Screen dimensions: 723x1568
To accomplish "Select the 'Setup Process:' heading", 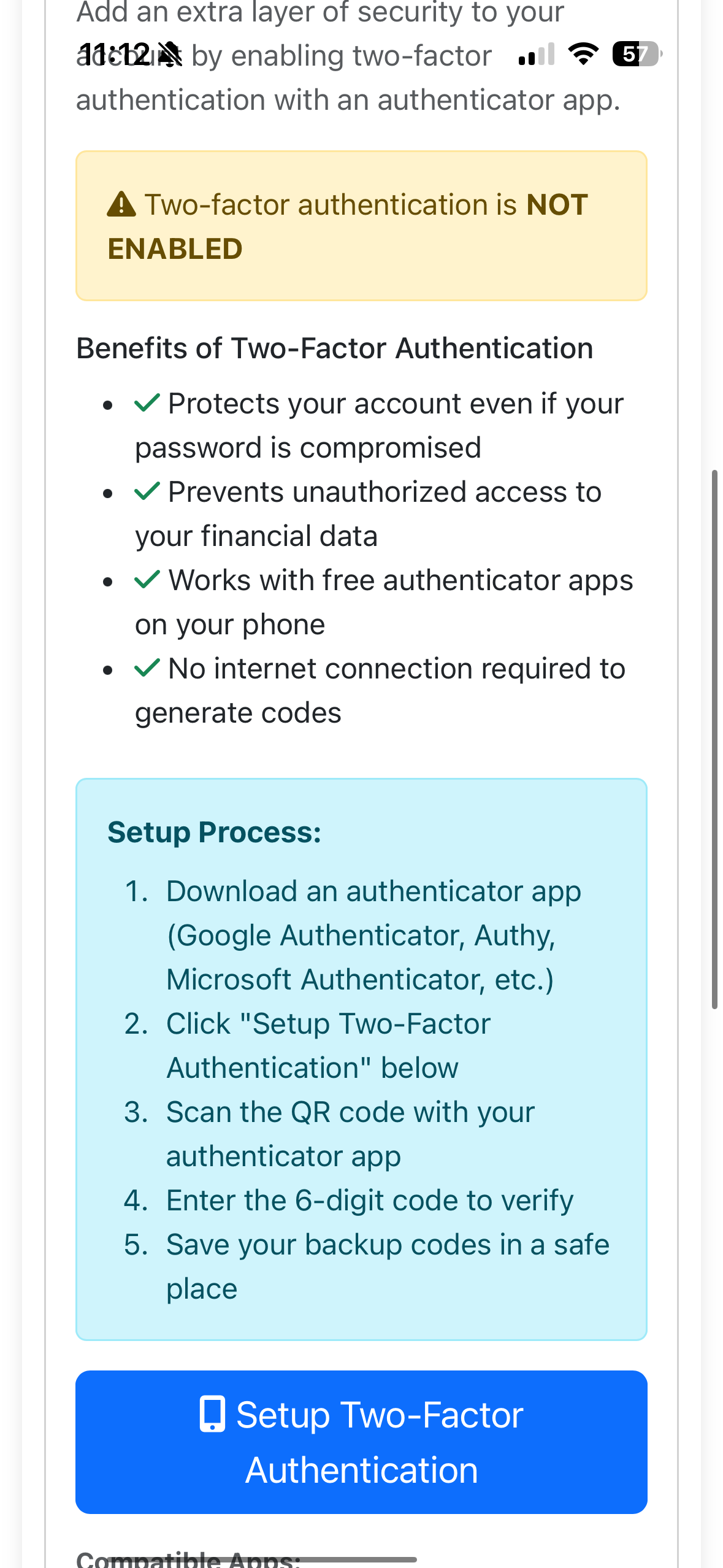I will coord(214,832).
